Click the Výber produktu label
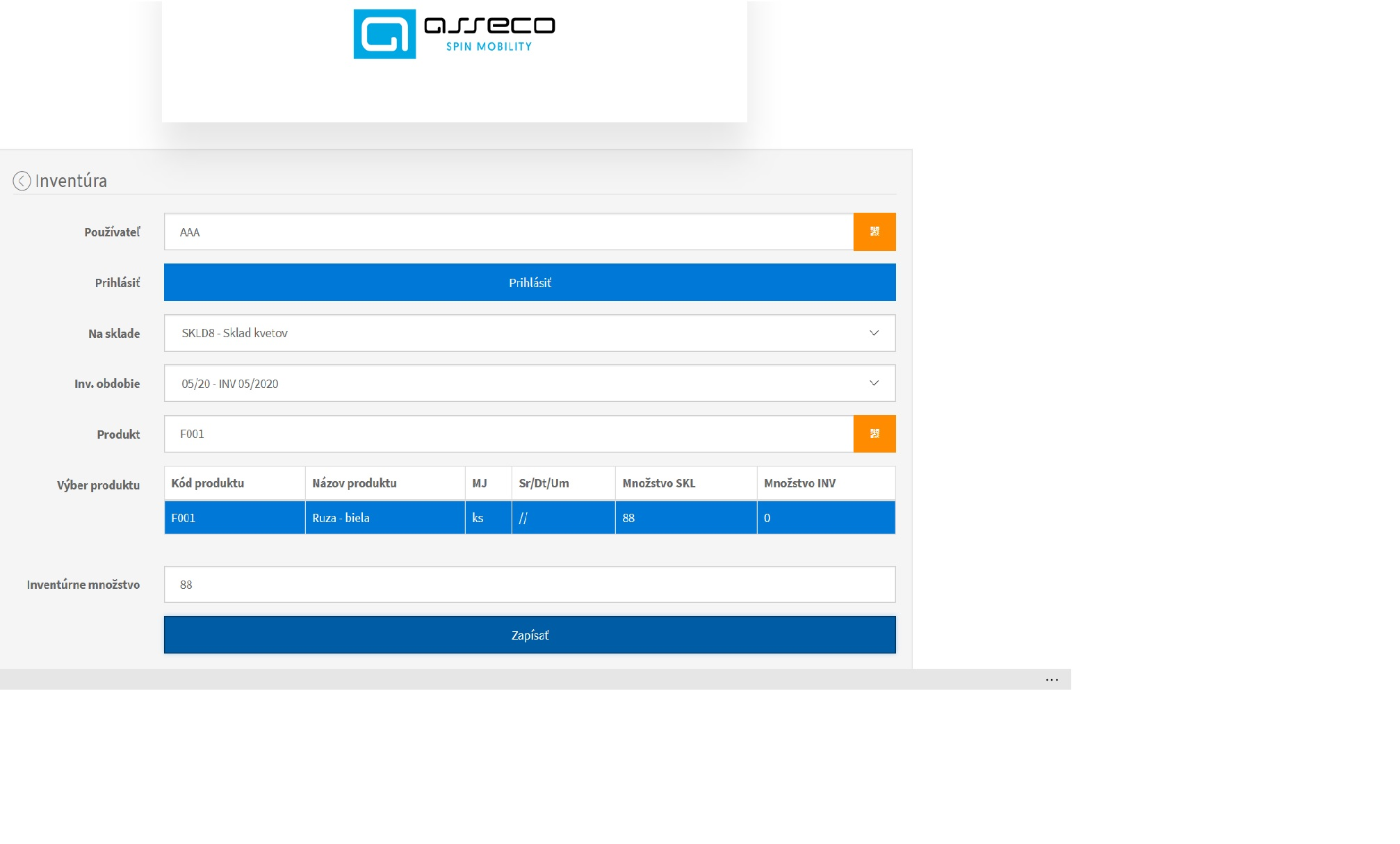 pos(98,485)
